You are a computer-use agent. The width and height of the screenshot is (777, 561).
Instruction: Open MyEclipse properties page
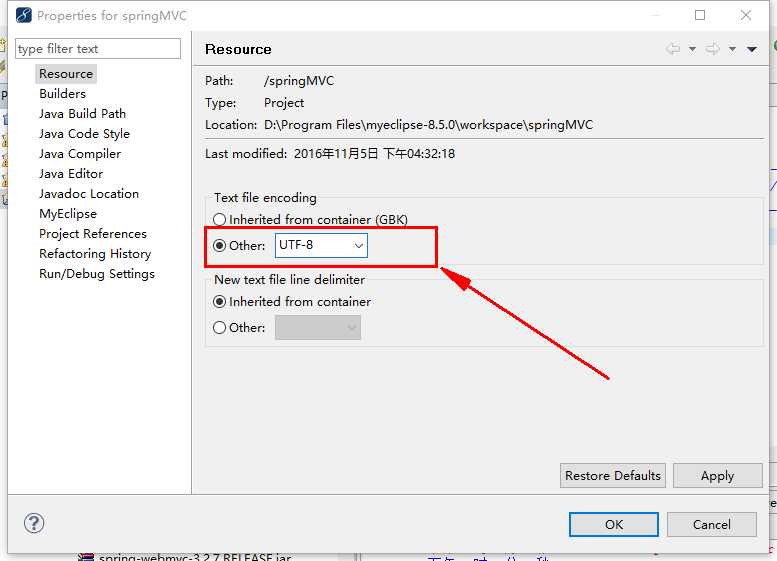(68, 214)
